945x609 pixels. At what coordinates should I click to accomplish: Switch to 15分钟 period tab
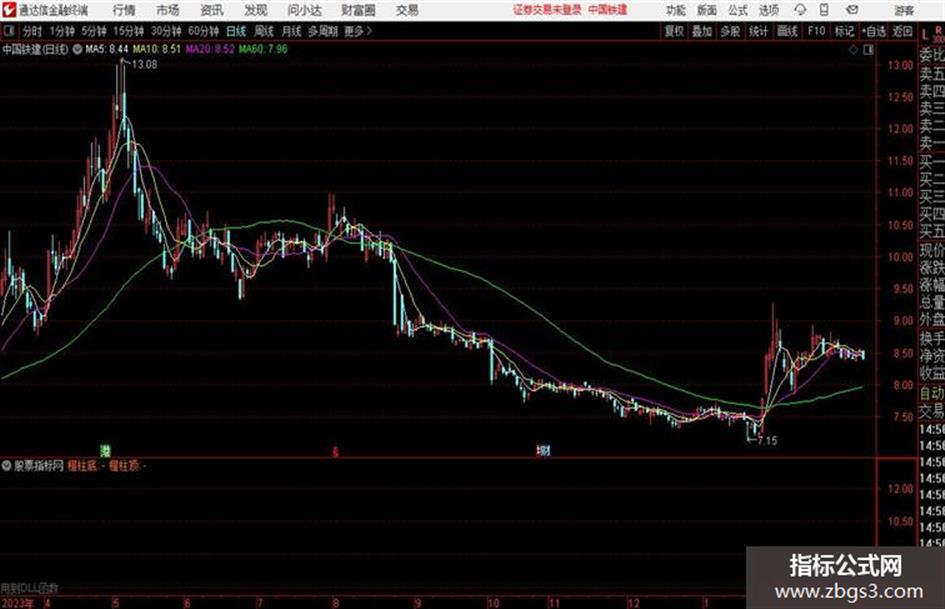128,31
